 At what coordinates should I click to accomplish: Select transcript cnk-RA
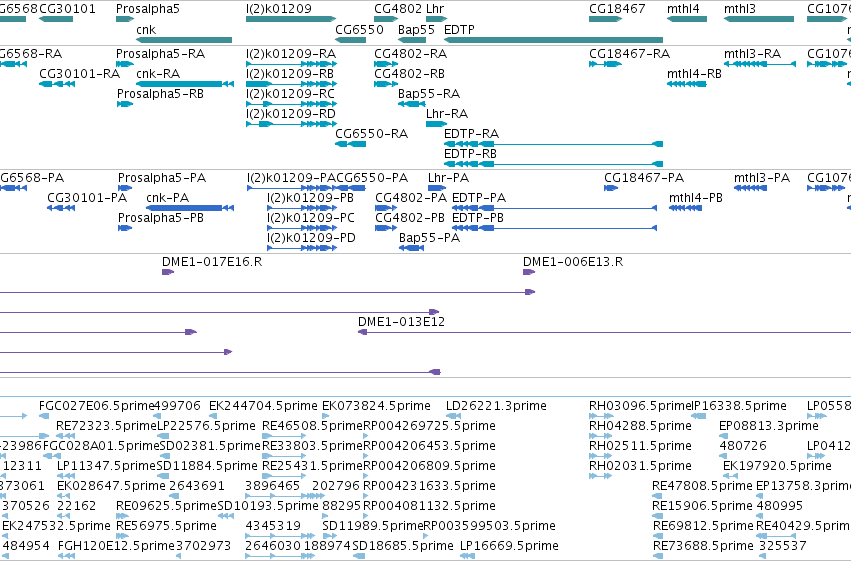(158, 74)
